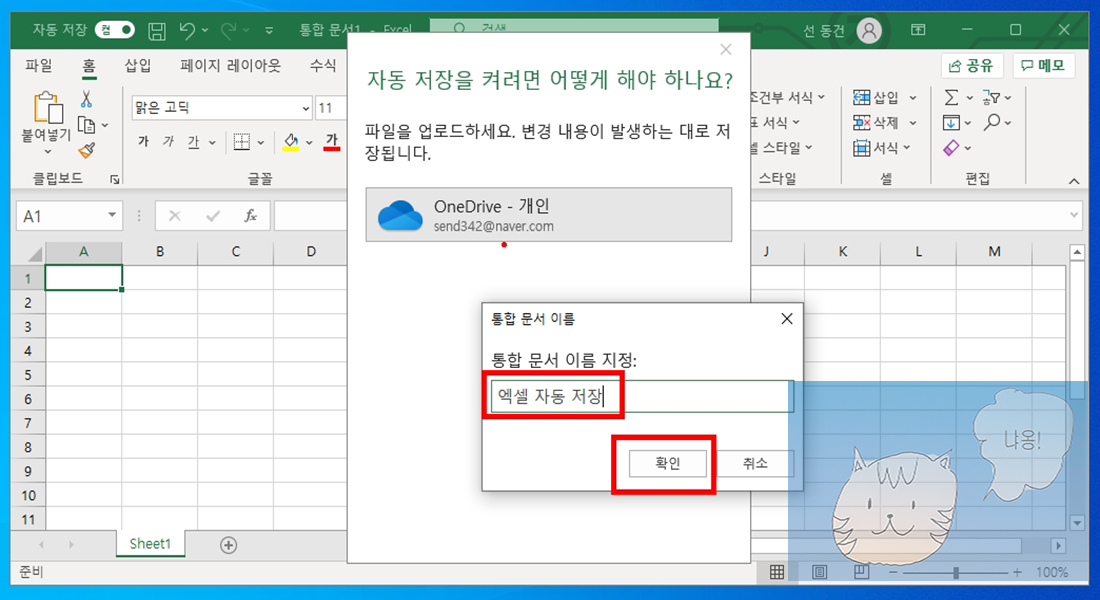
Task: Click the 메모 (Comments) button
Action: coord(1043,65)
